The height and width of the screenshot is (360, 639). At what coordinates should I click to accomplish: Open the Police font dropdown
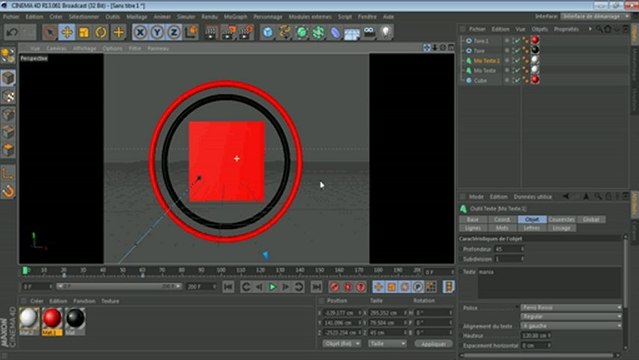[571, 307]
